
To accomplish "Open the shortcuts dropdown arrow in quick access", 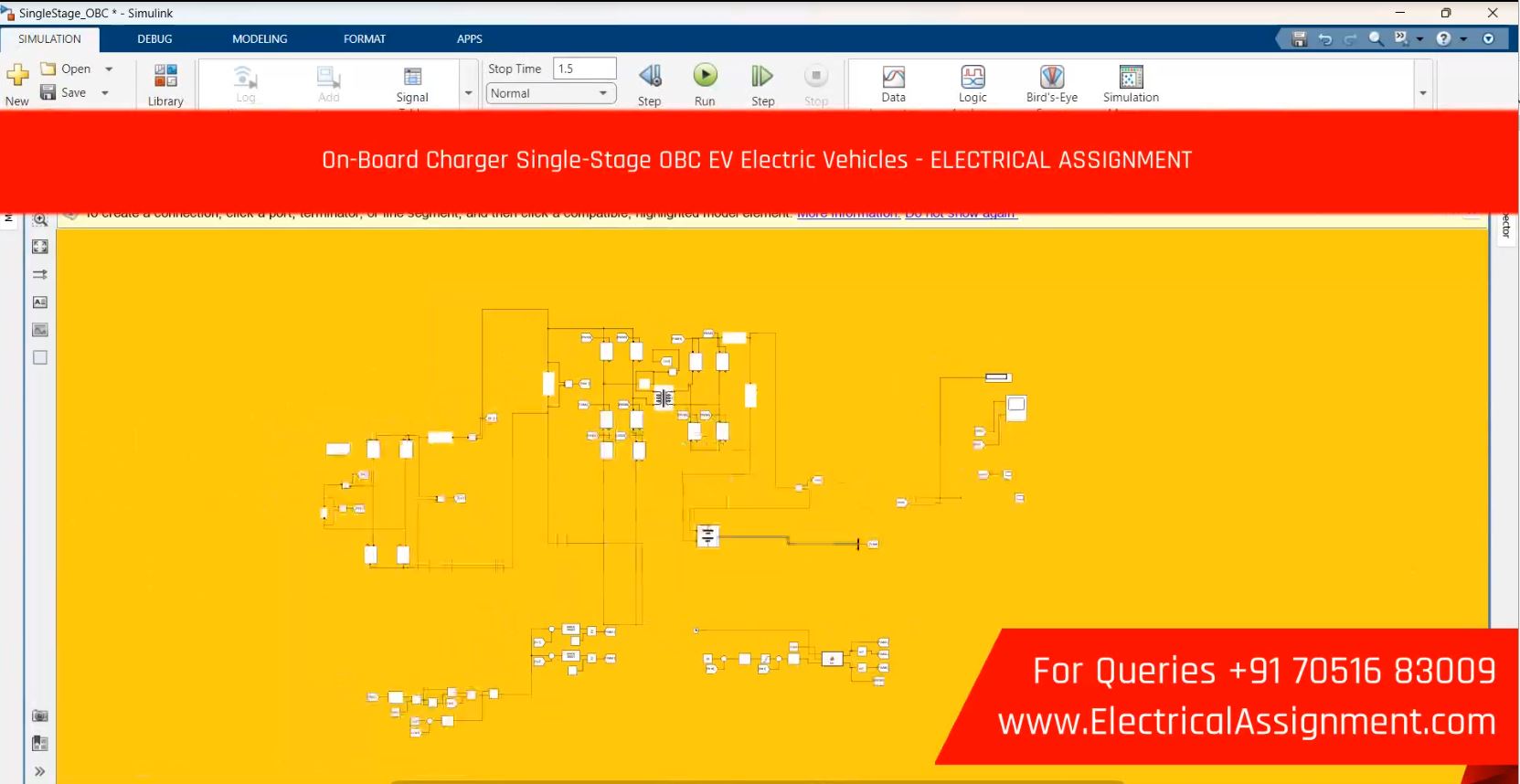I will (x=1419, y=38).
